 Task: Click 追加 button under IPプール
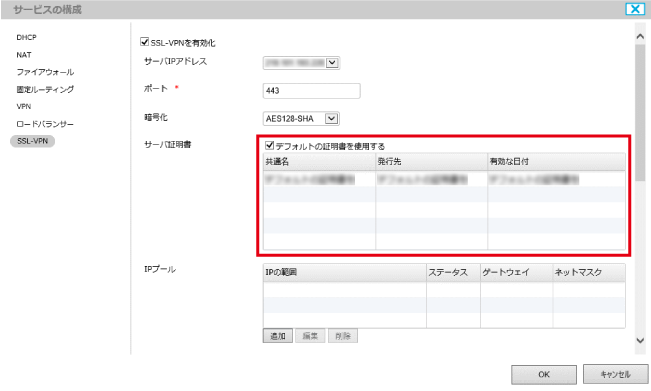tap(278, 336)
